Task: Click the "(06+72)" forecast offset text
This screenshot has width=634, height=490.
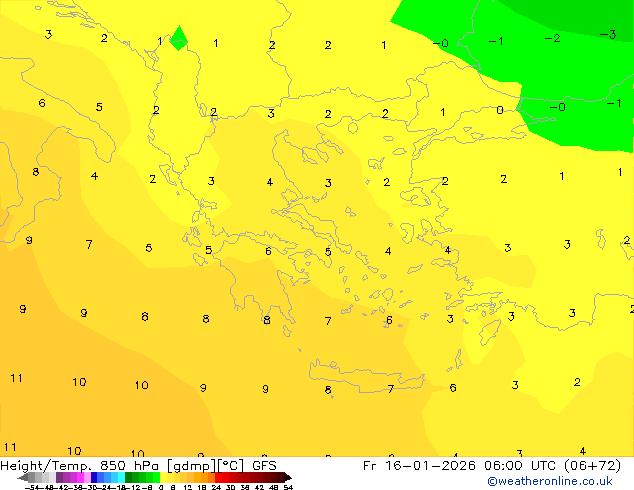Action: tap(592, 466)
